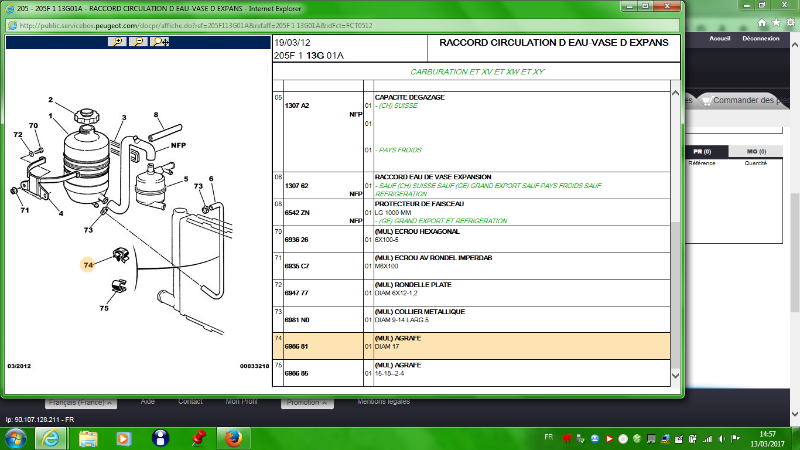Open the Aide link in footer
Image resolution: width=800 pixels, height=450 pixels.
(147, 402)
